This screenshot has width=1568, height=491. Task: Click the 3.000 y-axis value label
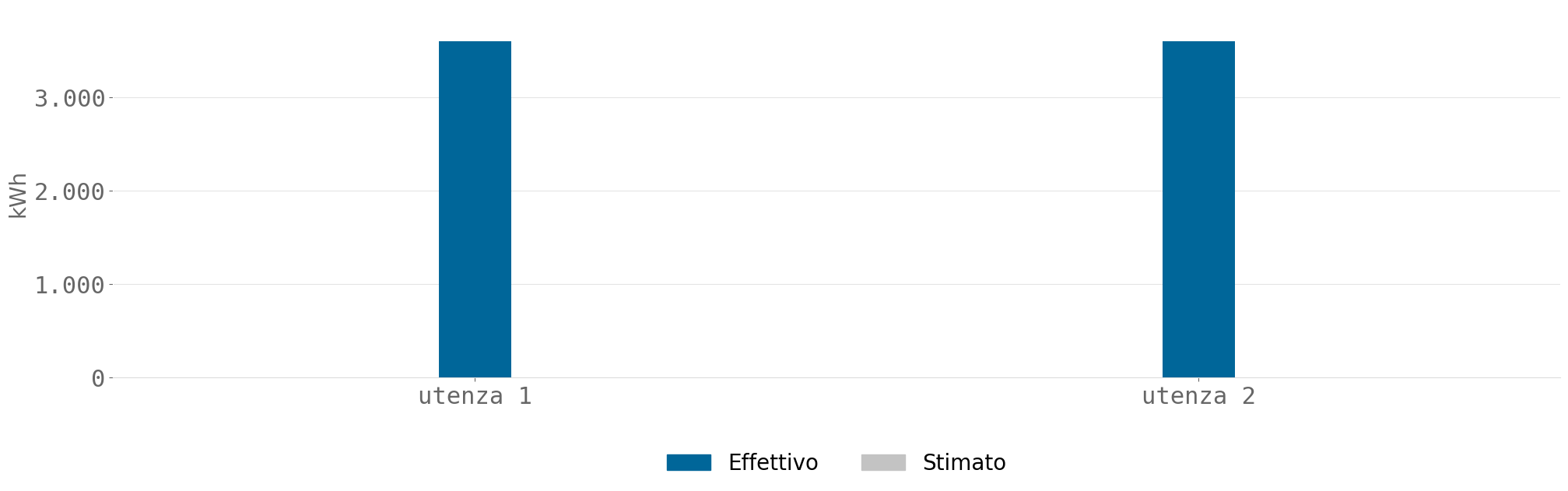(x=69, y=99)
